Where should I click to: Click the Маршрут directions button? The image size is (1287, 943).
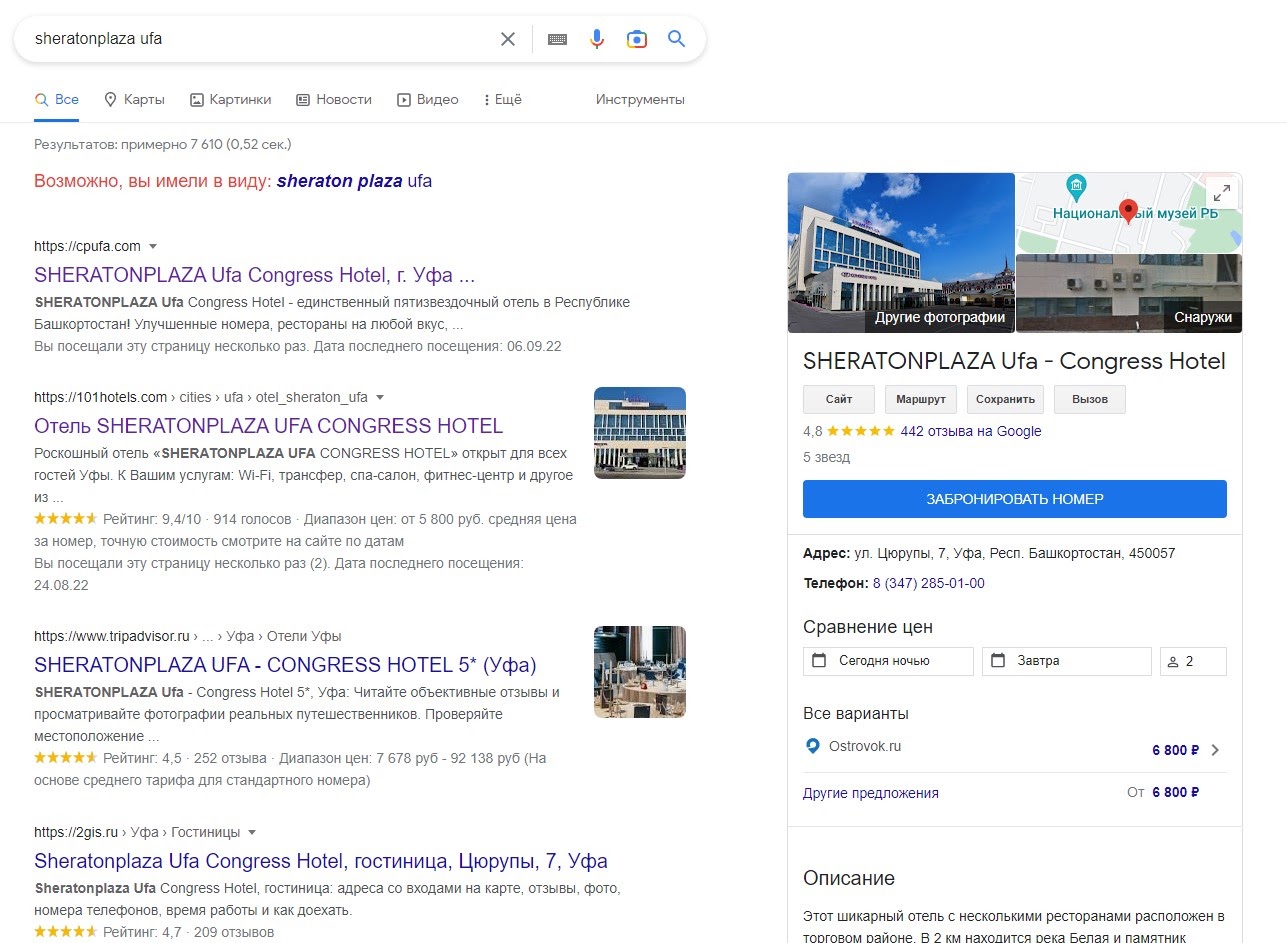921,399
